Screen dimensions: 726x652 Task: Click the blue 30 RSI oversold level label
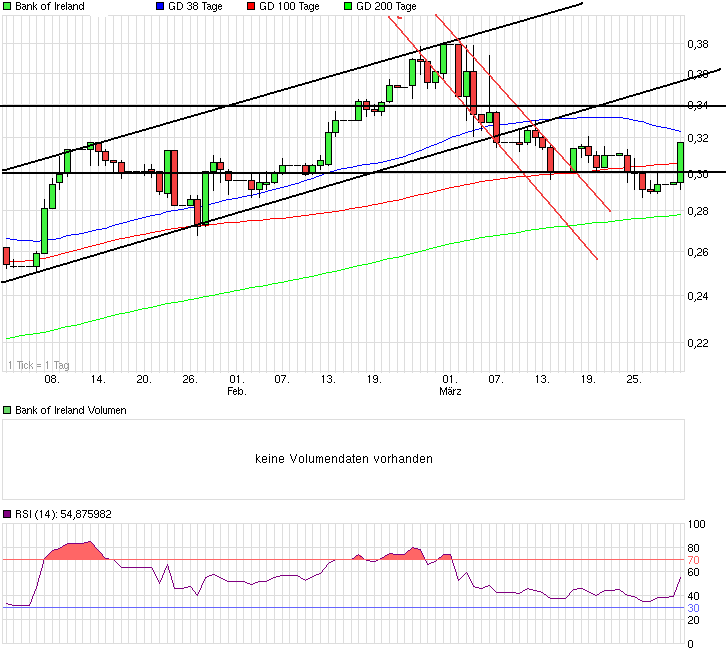692,608
